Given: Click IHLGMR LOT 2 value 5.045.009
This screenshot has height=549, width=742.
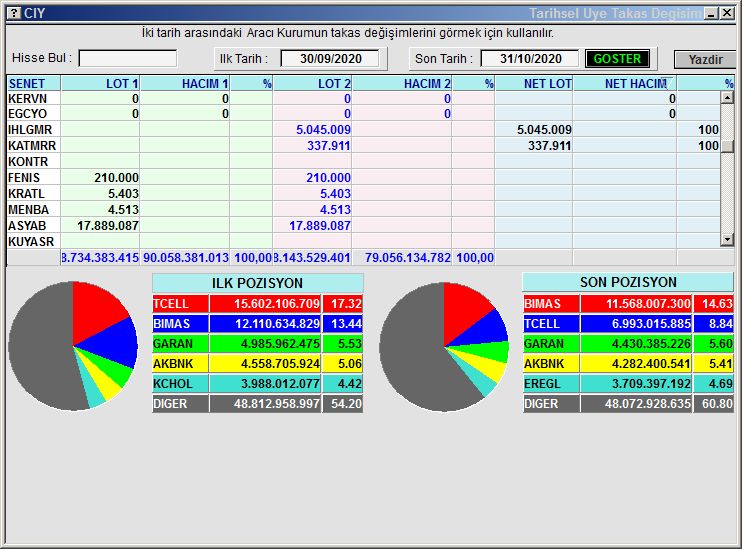Looking at the screenshot, I should coord(323,129).
